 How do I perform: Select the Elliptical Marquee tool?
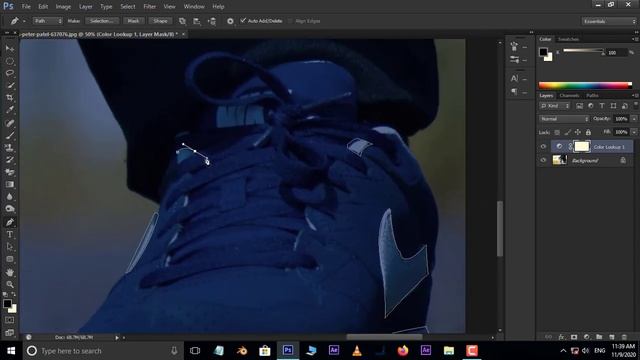tap(10, 61)
